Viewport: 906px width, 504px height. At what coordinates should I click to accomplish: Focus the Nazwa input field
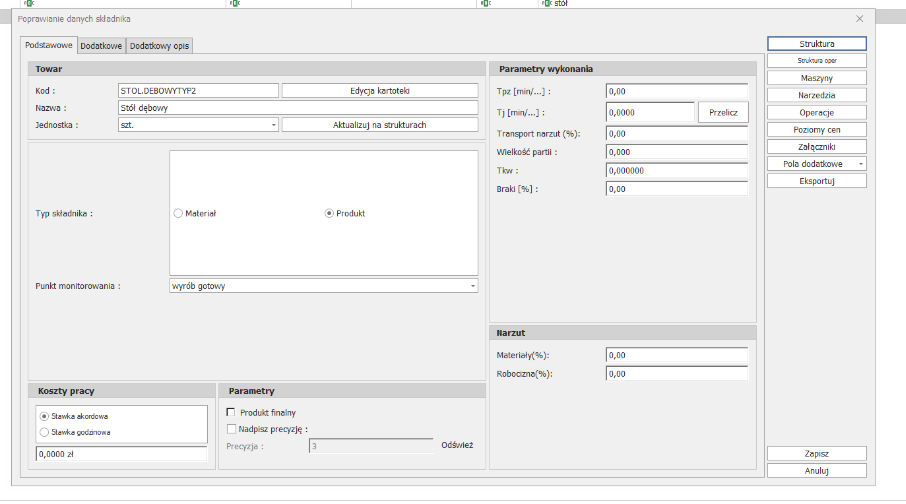[297, 108]
